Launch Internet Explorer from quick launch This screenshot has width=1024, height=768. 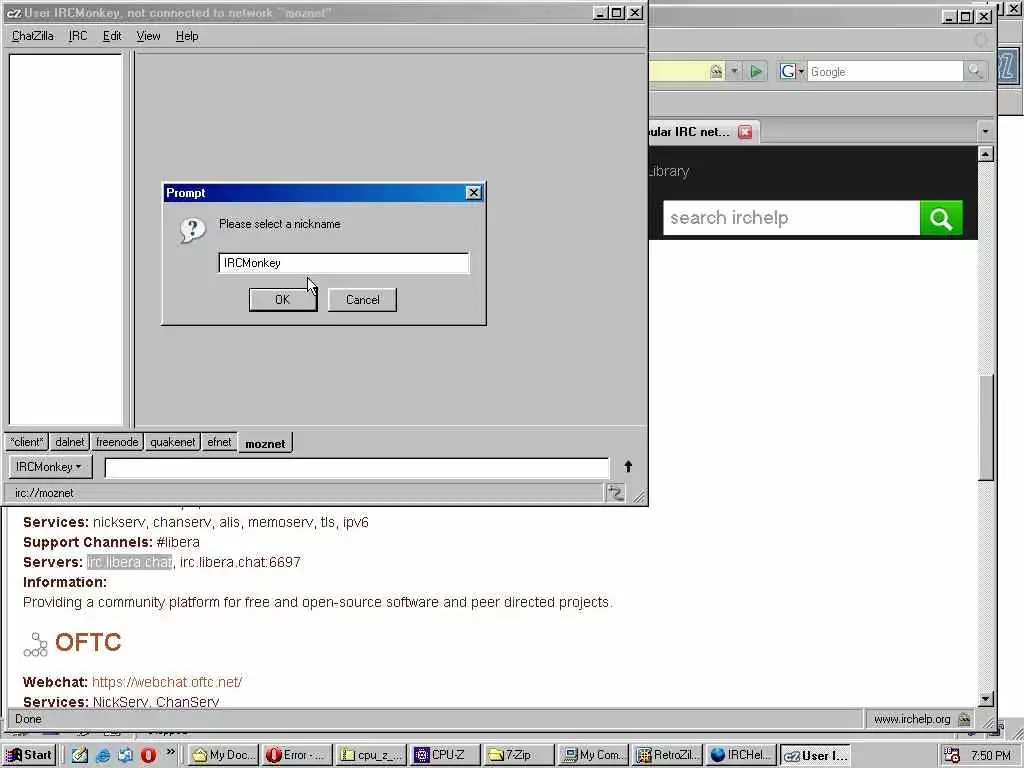point(103,755)
